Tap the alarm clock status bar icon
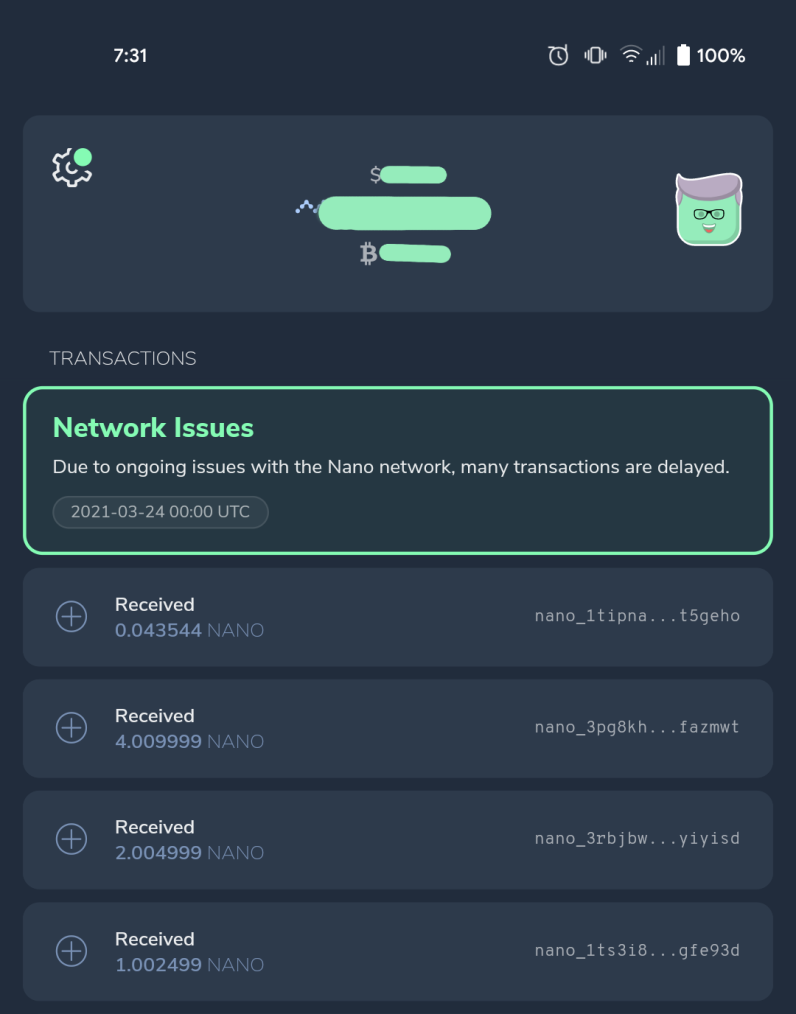The height and width of the screenshot is (1014, 796). click(x=558, y=56)
